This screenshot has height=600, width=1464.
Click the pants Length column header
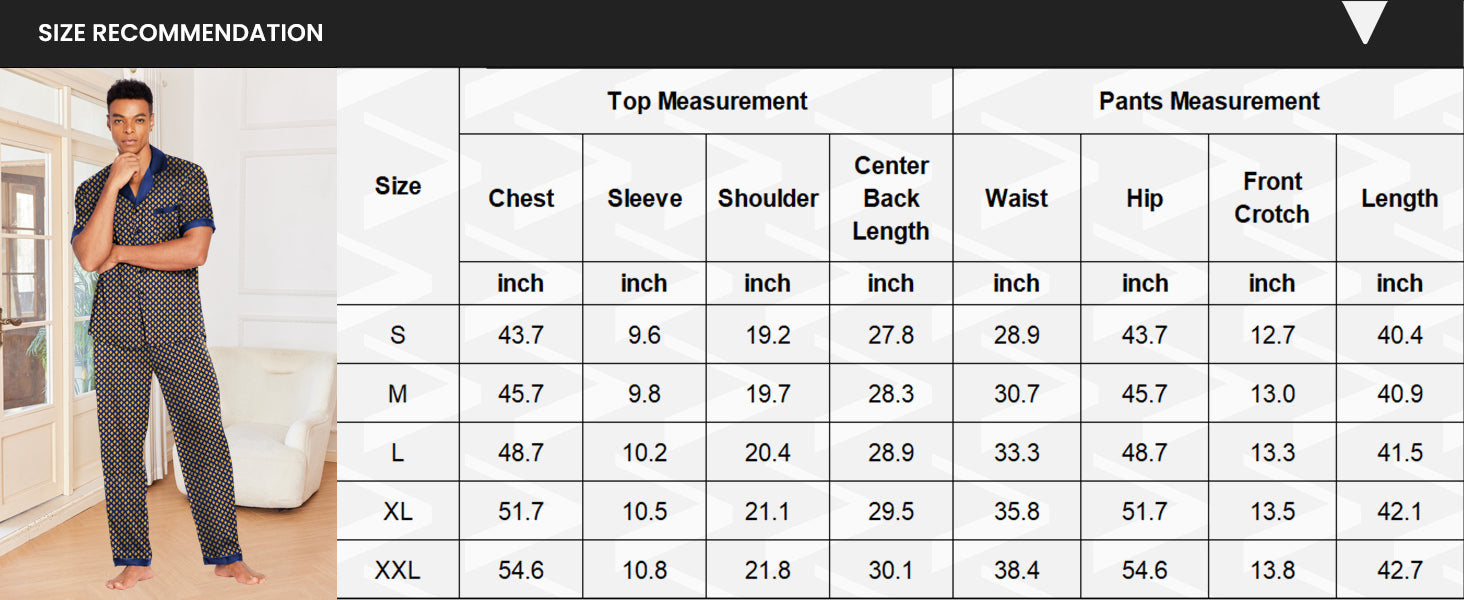tap(1399, 198)
